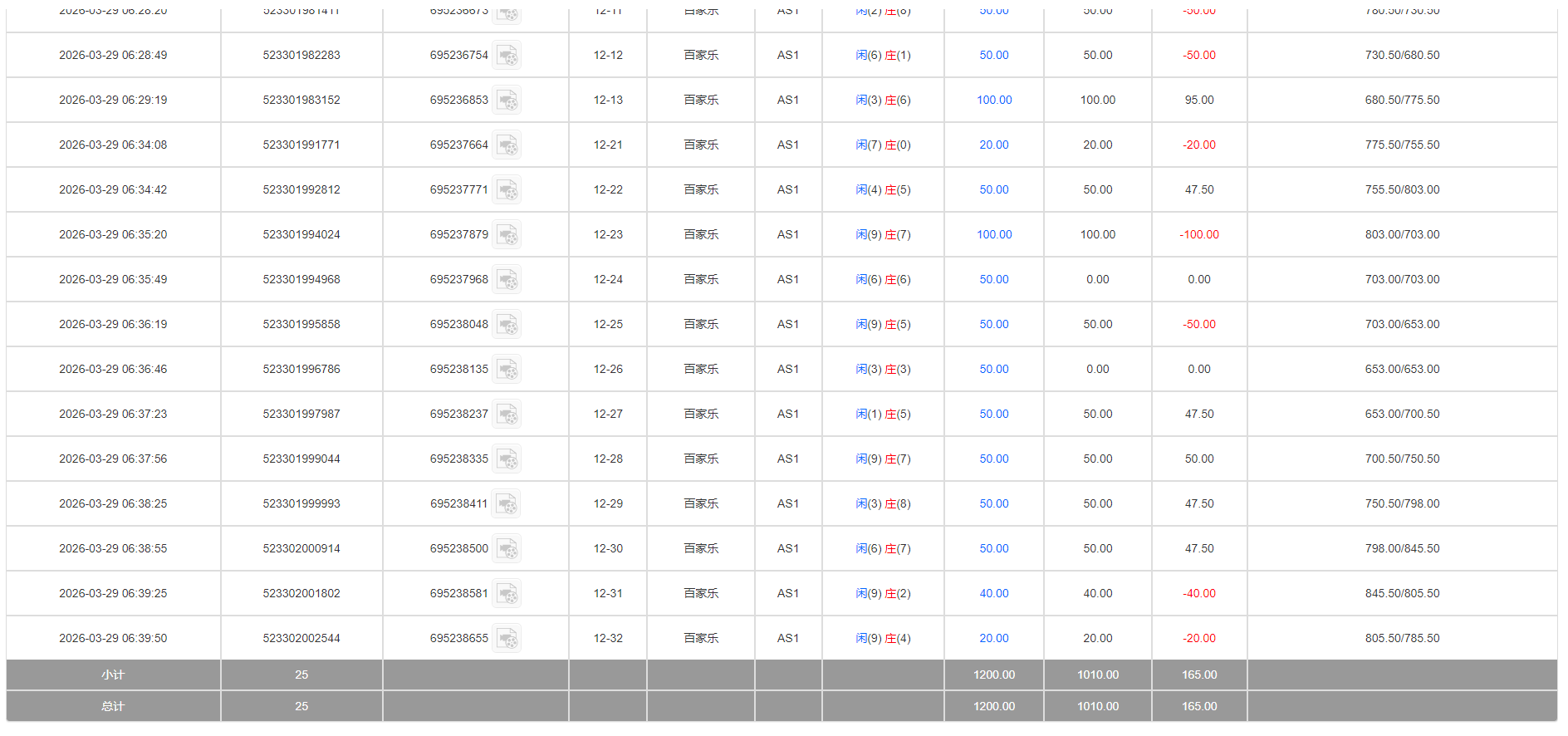The image size is (1568, 736).
Task: Open video replay icon for round 695237771
Action: pyautogui.click(x=507, y=190)
